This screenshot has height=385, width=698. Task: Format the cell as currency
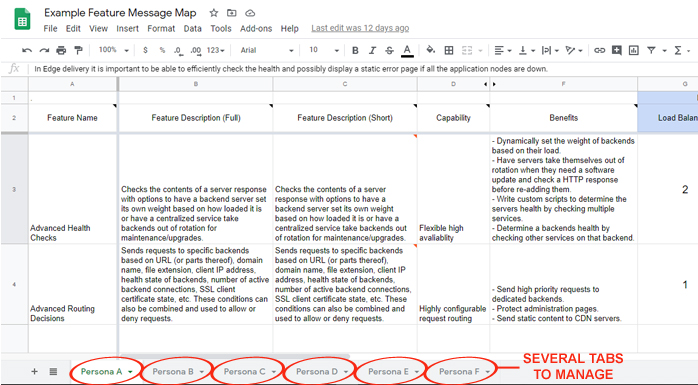(x=145, y=50)
